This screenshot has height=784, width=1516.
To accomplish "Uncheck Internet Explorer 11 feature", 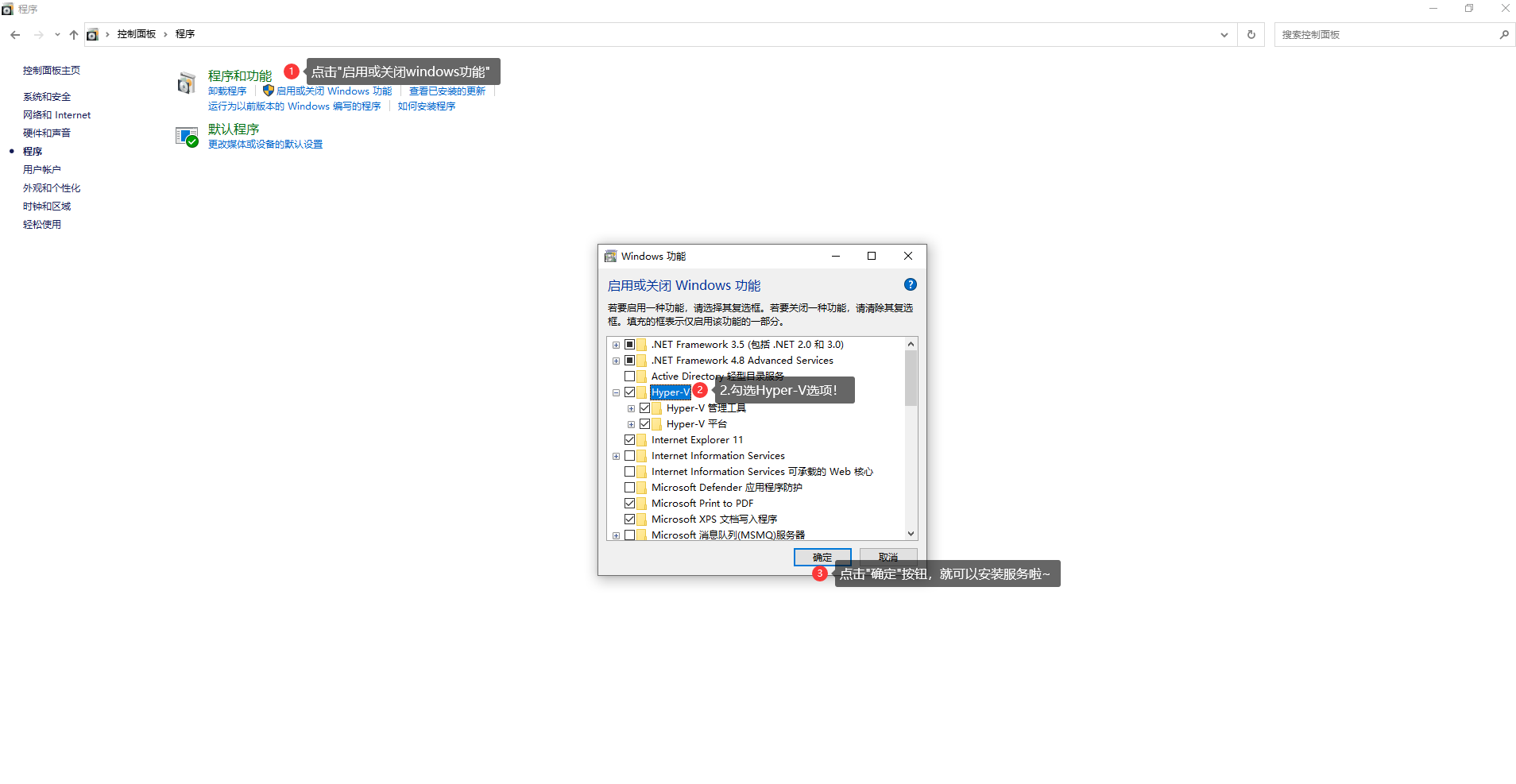I will (629, 440).
